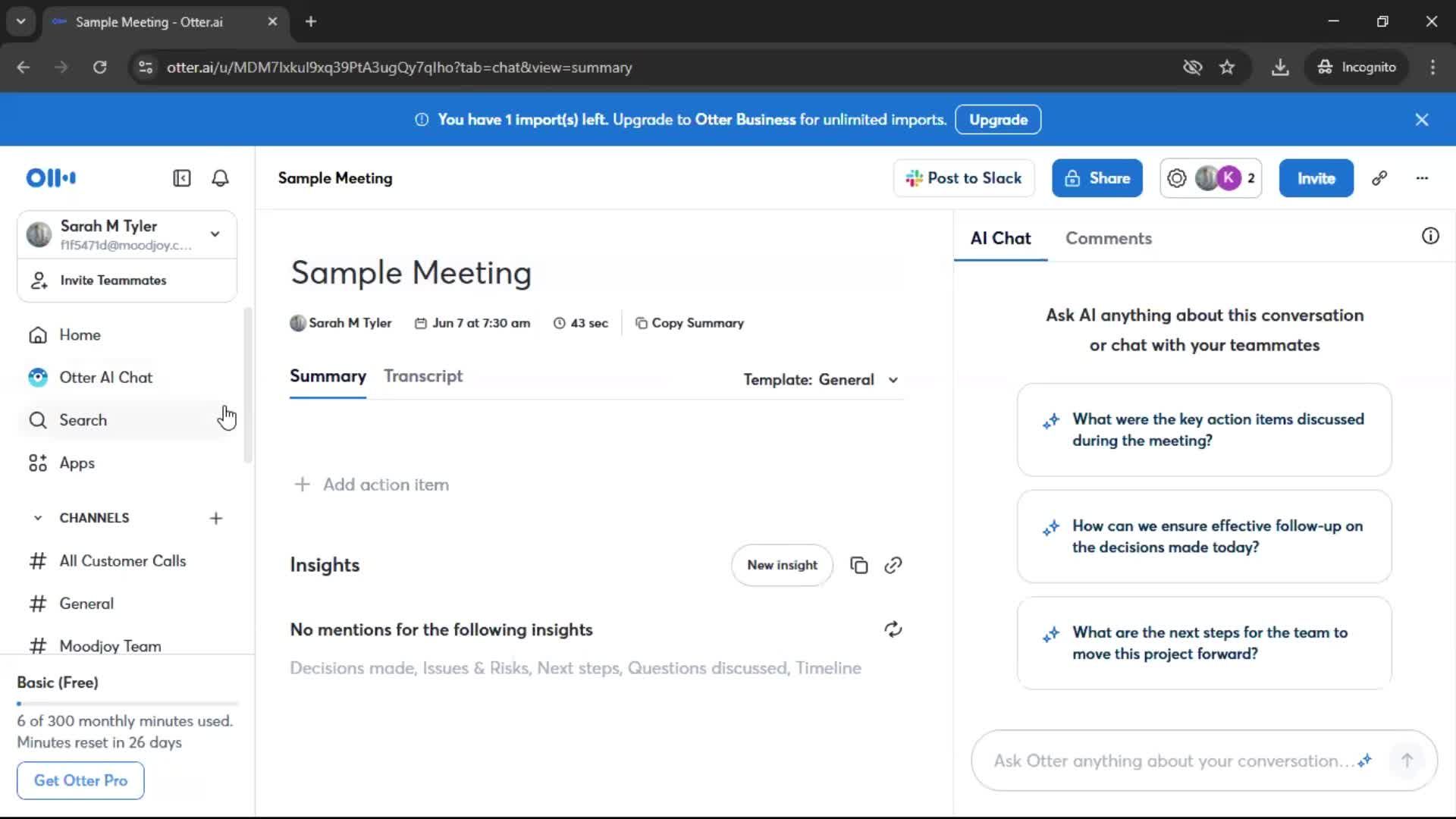The height and width of the screenshot is (819, 1456).
Task: Click Get Otter Pro button
Action: tap(80, 780)
